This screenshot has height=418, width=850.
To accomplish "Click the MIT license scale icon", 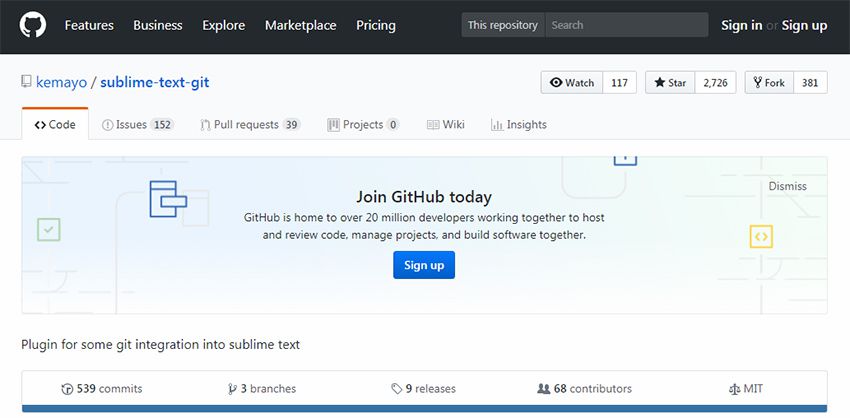I will 735,389.
